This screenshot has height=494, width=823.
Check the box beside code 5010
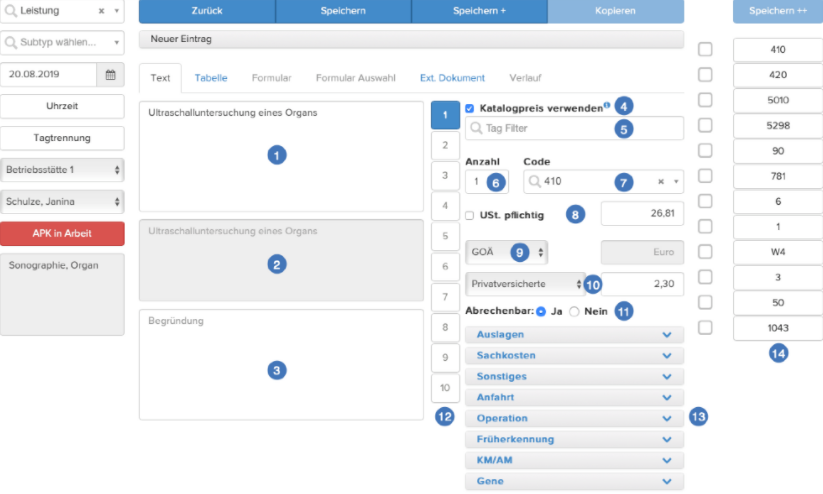coord(705,100)
